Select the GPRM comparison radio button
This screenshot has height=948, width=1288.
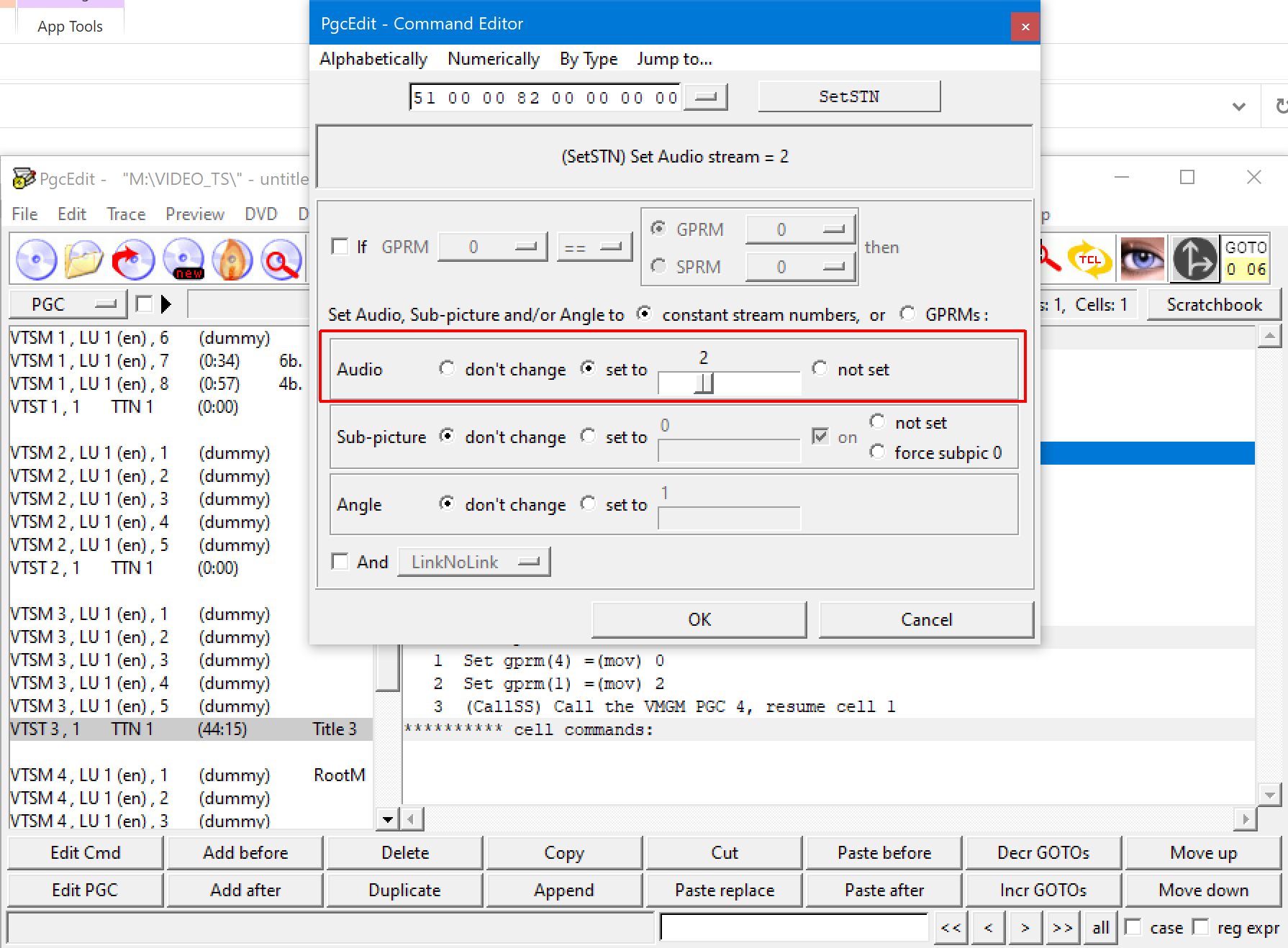click(x=658, y=229)
